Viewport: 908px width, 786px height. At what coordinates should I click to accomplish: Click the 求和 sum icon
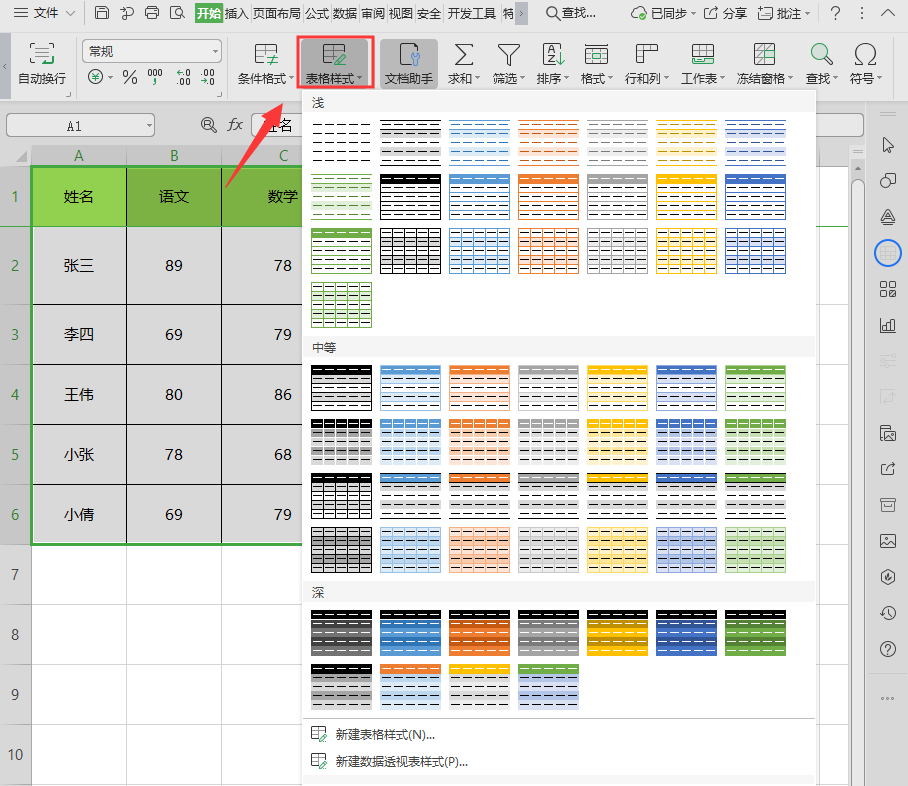point(464,63)
